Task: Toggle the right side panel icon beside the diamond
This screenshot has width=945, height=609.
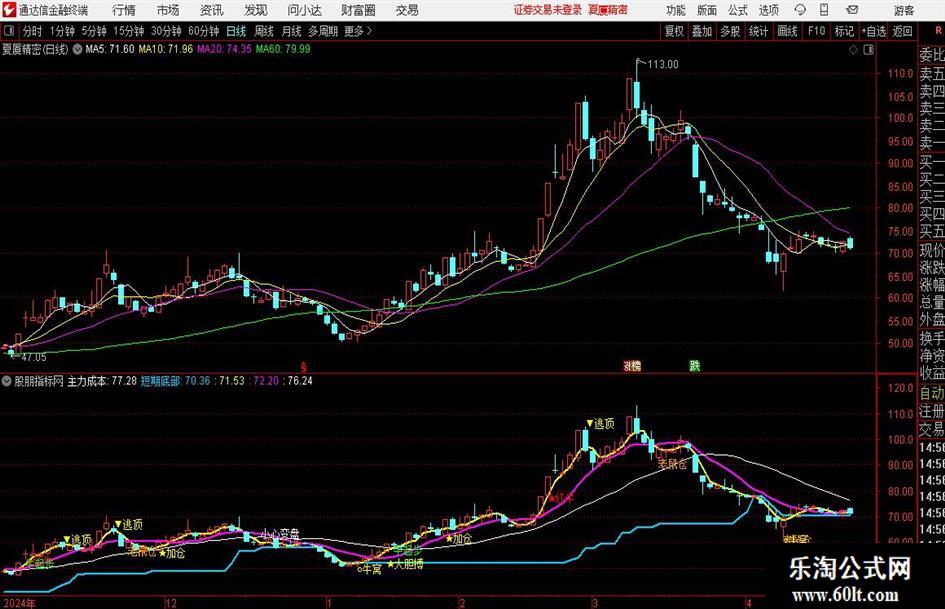Action: coord(868,49)
